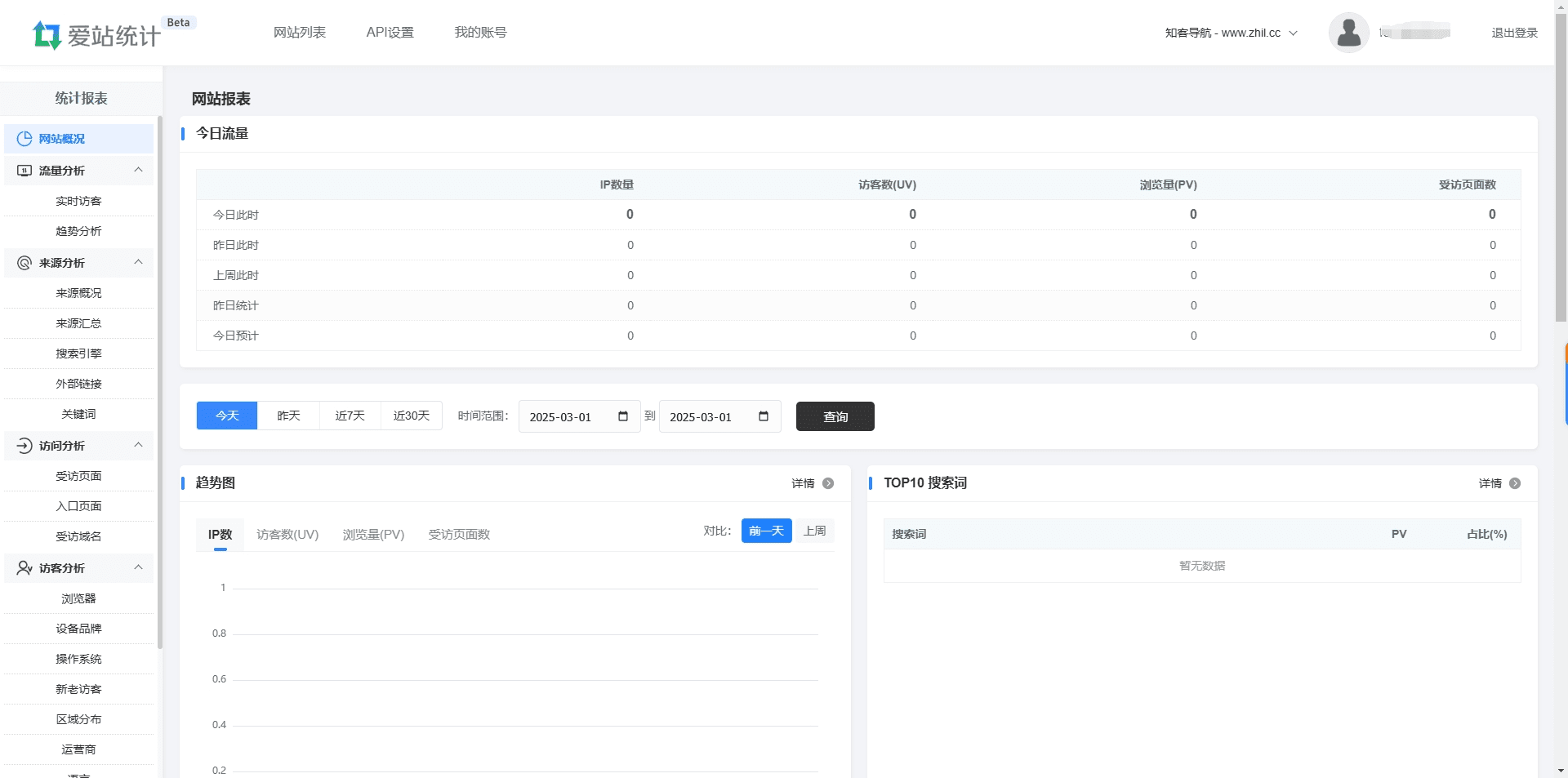Switch to 访客数(UV) chart tab
The width and height of the screenshot is (1568, 778).
click(x=287, y=535)
